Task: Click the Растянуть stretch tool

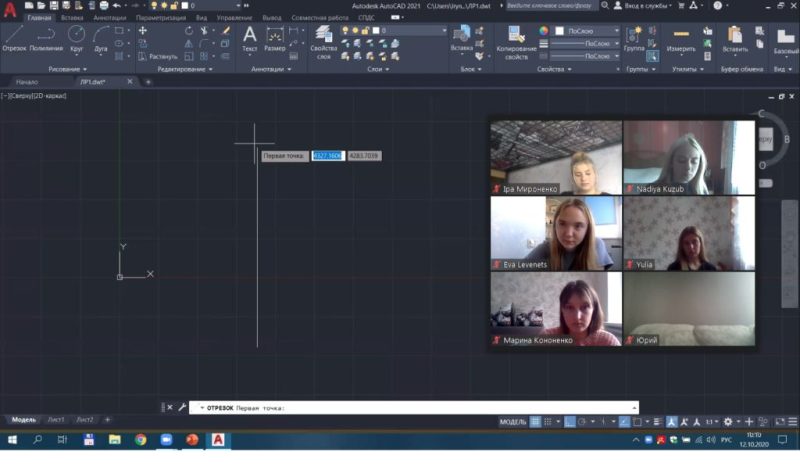Action: tap(158, 57)
